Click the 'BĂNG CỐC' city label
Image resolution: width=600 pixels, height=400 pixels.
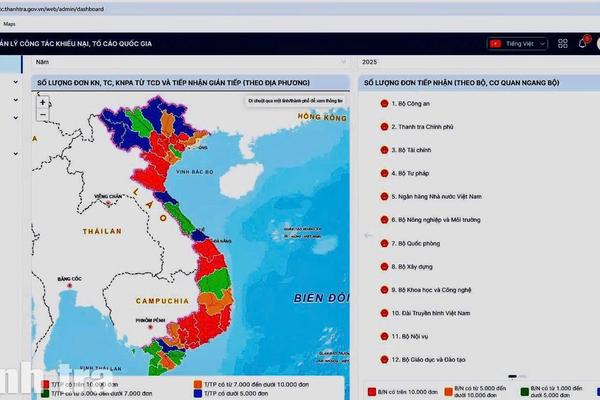[x=69, y=279]
